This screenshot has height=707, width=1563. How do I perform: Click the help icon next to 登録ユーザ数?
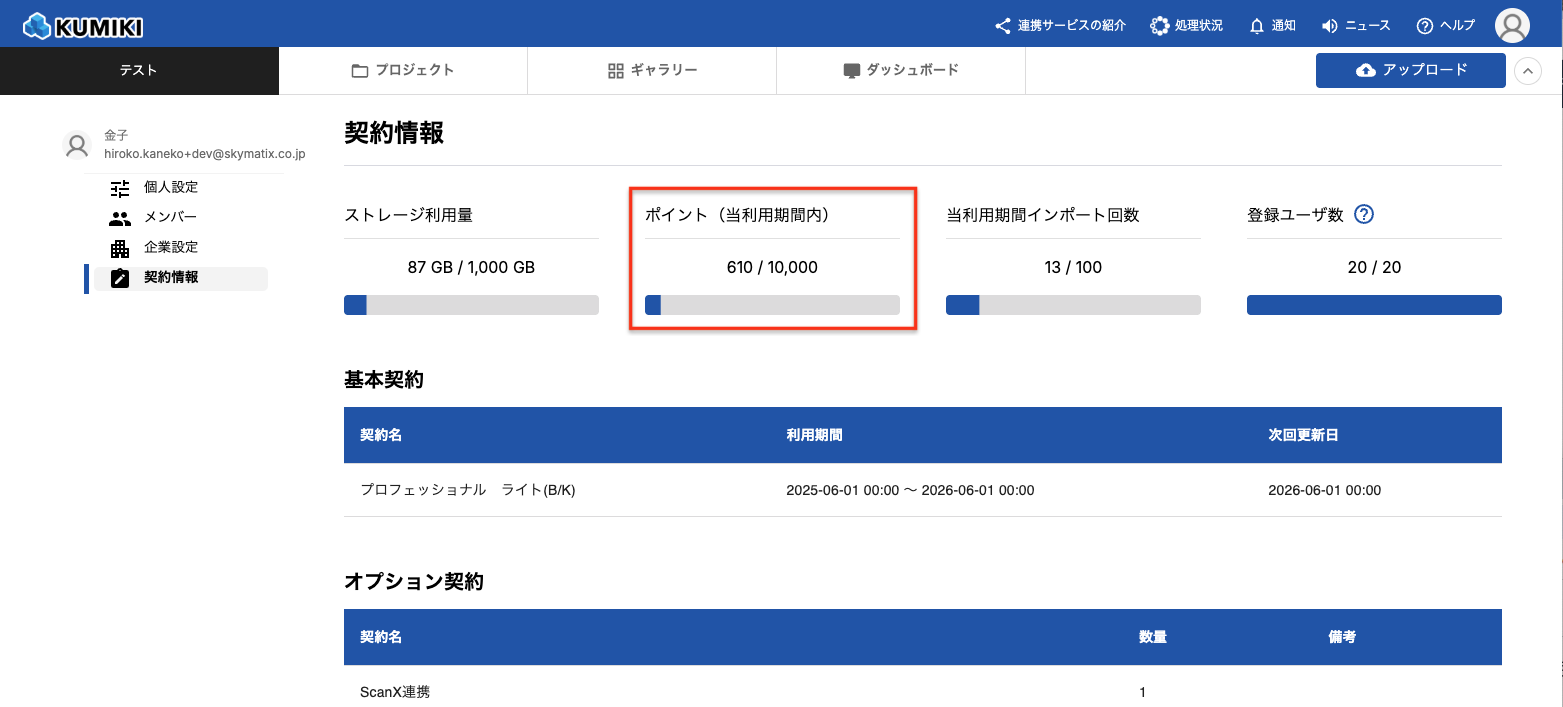(1363, 214)
